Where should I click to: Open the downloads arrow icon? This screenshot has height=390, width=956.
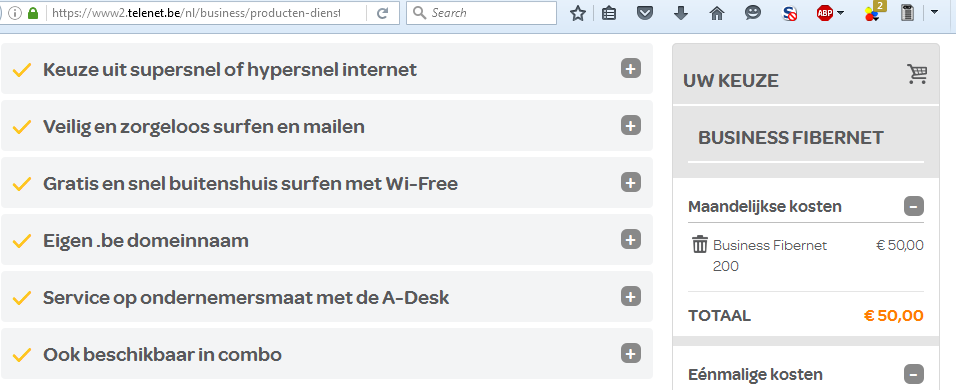click(x=681, y=13)
